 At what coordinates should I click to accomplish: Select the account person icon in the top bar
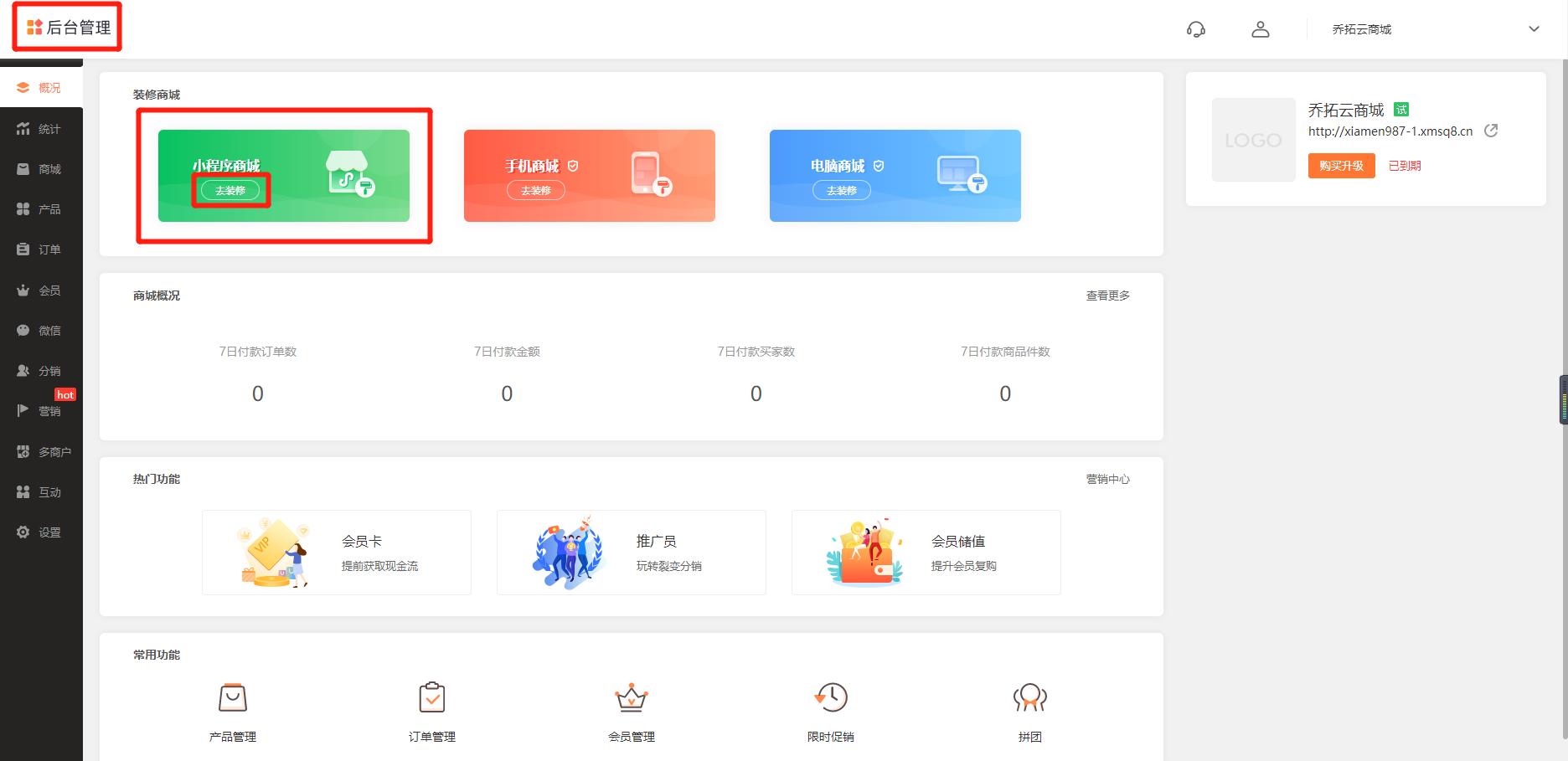click(x=1261, y=28)
